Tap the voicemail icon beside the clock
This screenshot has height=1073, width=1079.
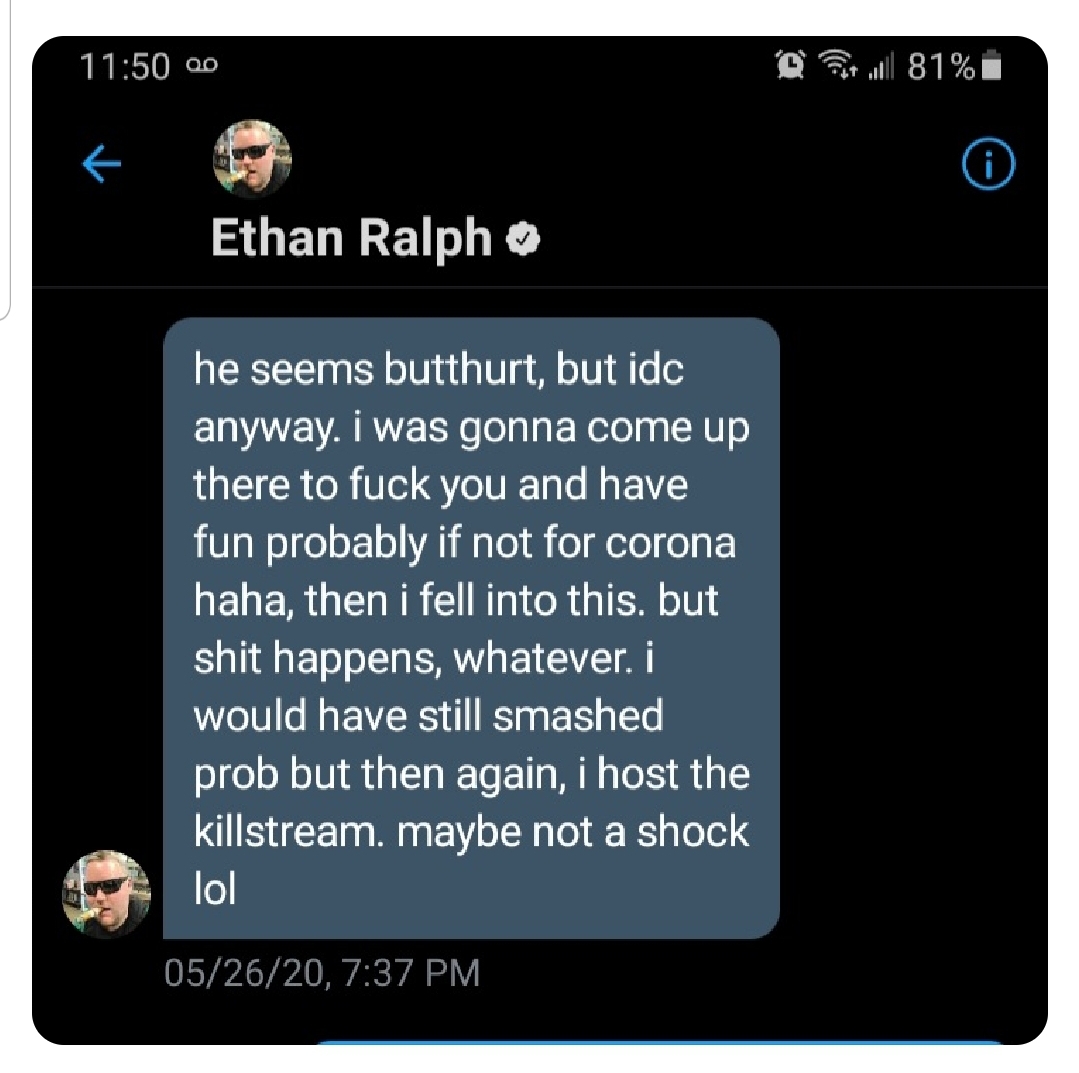[x=202, y=65]
